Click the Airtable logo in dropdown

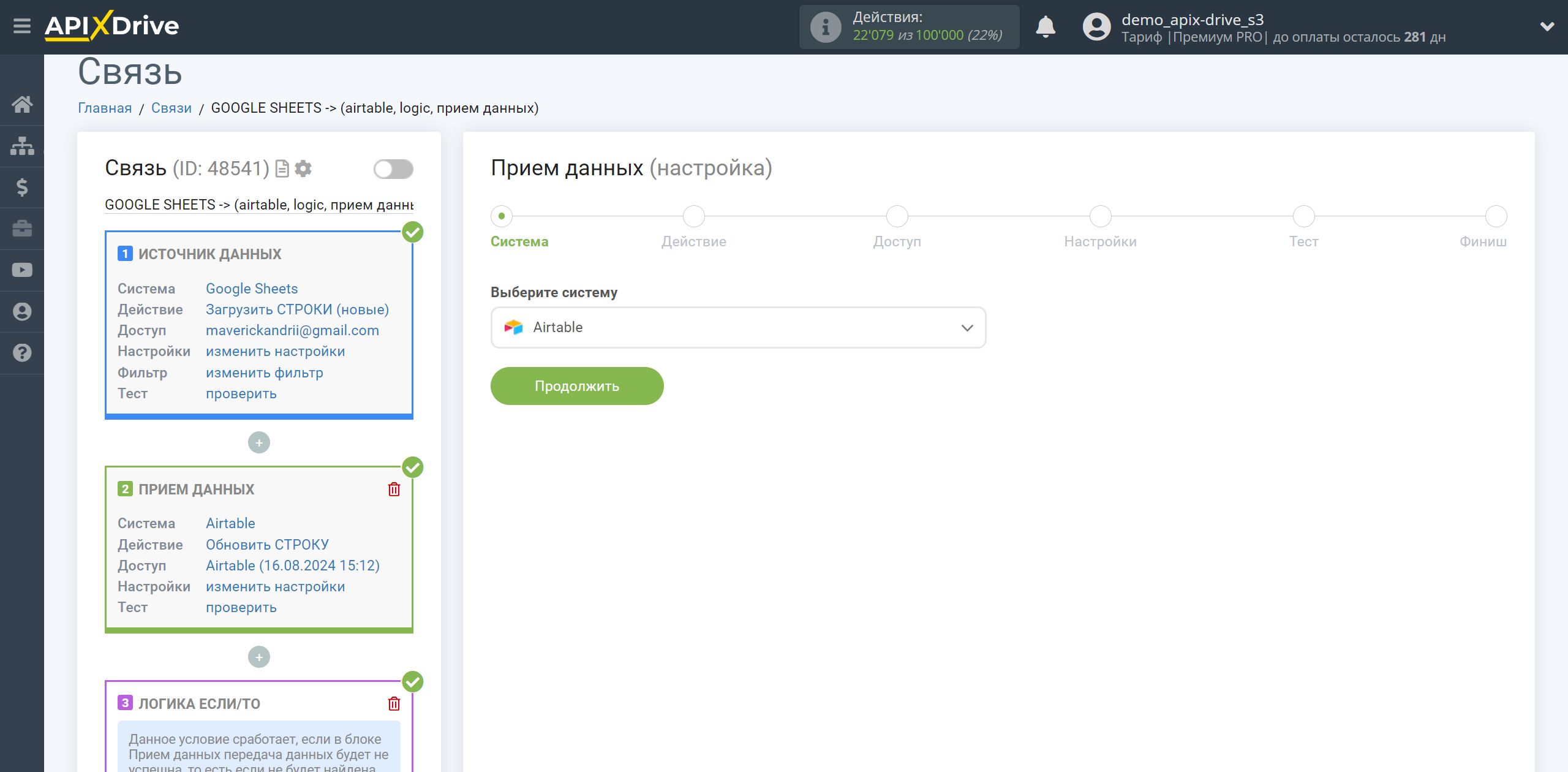513,327
